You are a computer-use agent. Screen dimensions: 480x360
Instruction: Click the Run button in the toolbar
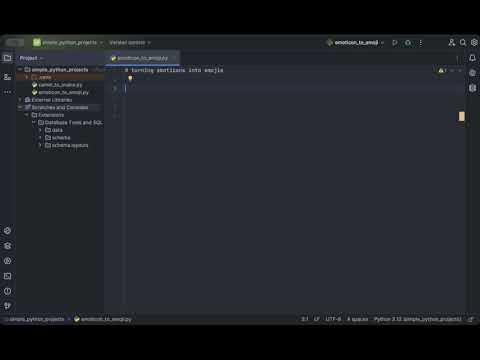(x=395, y=43)
